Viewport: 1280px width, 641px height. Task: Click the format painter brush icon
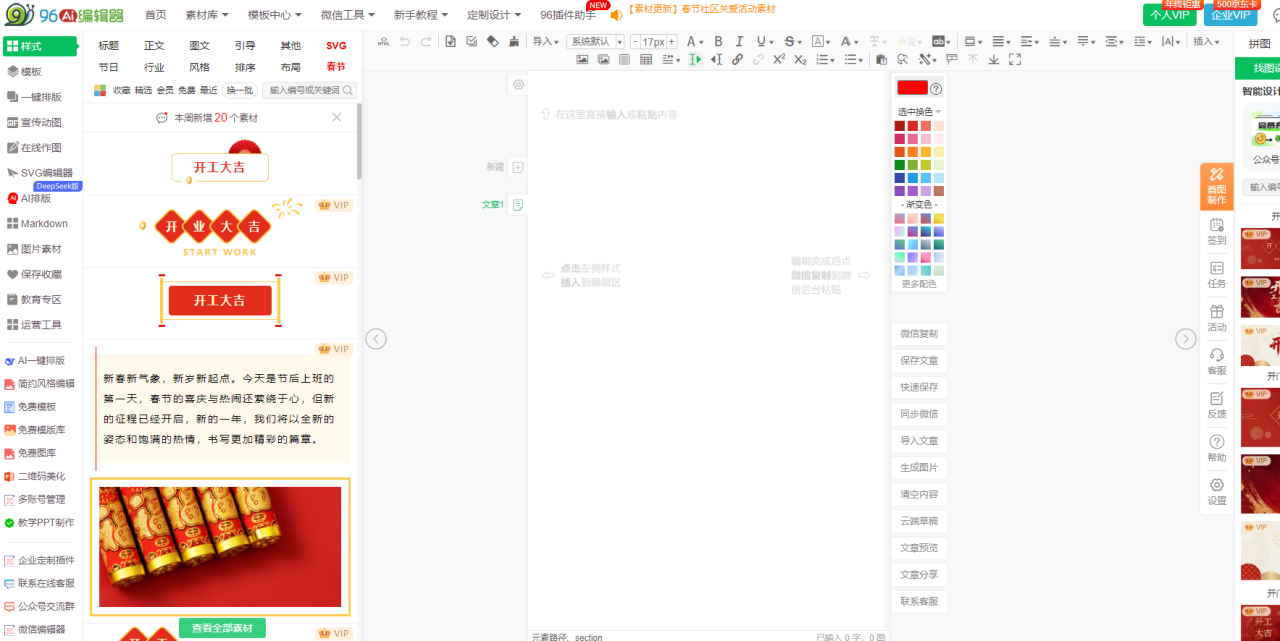(x=514, y=42)
